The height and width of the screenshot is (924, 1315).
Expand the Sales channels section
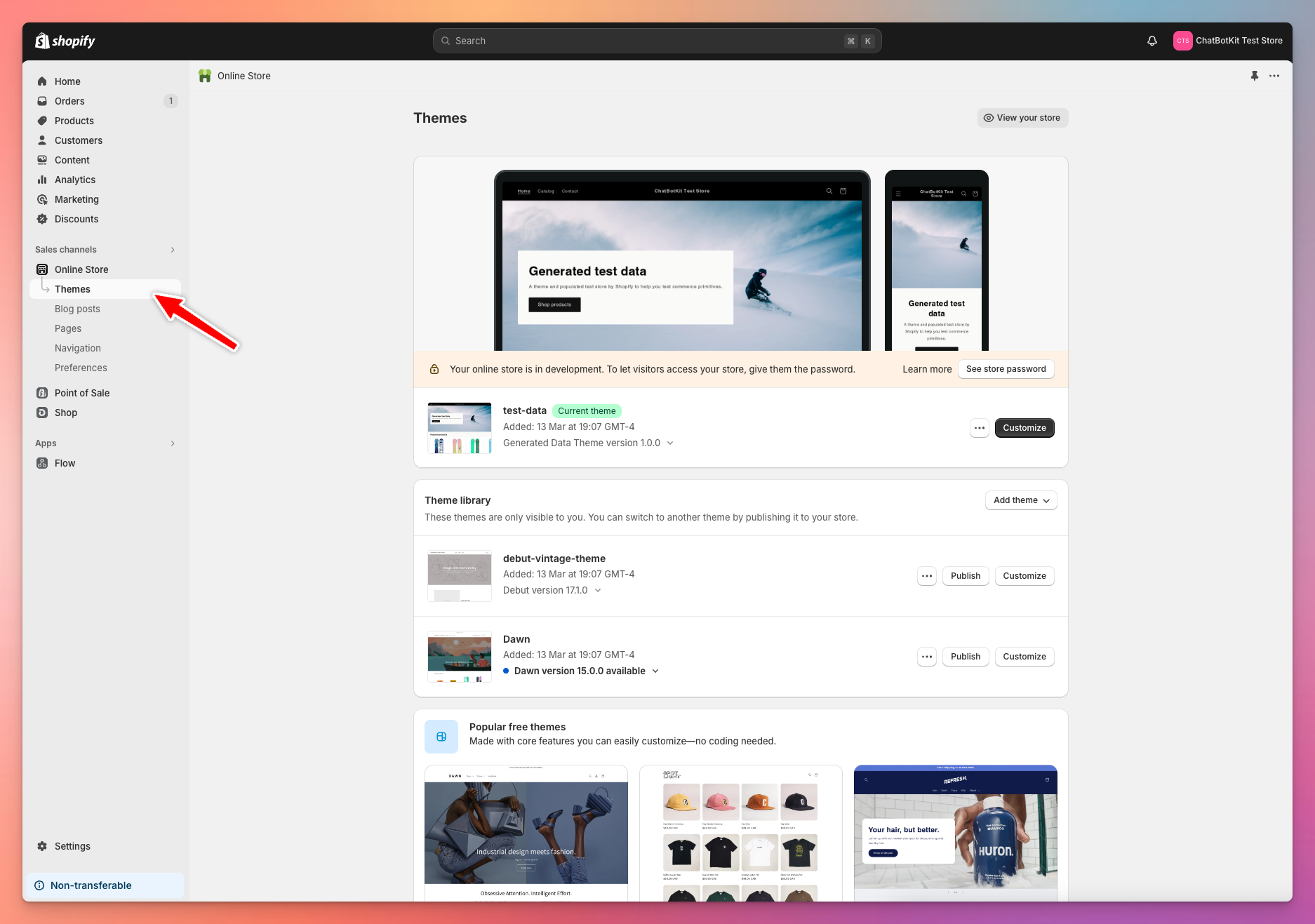173,250
